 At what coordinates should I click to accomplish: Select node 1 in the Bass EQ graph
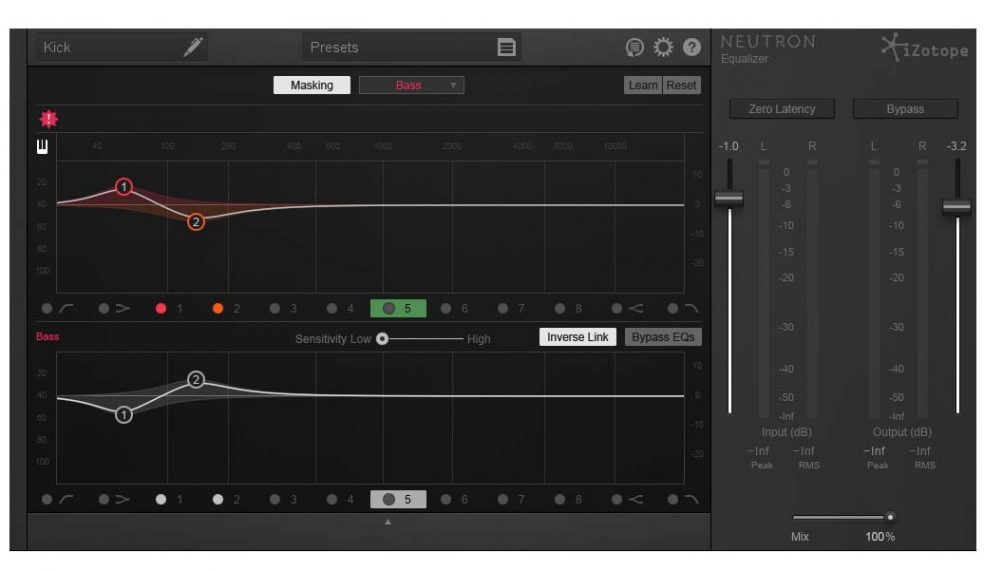(124, 415)
